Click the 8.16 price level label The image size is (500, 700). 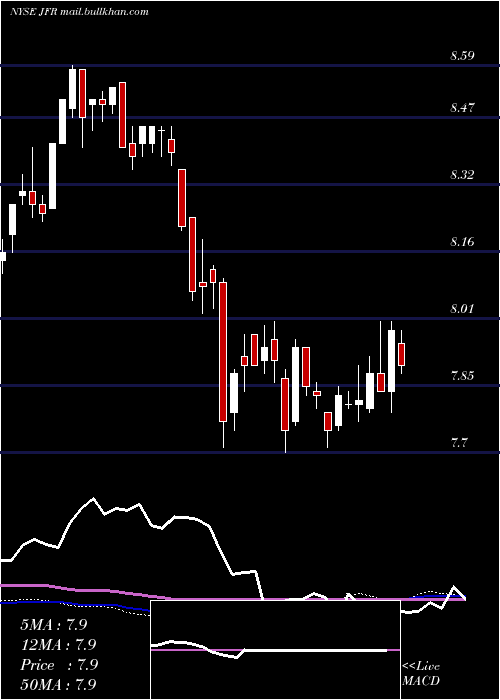click(462, 242)
